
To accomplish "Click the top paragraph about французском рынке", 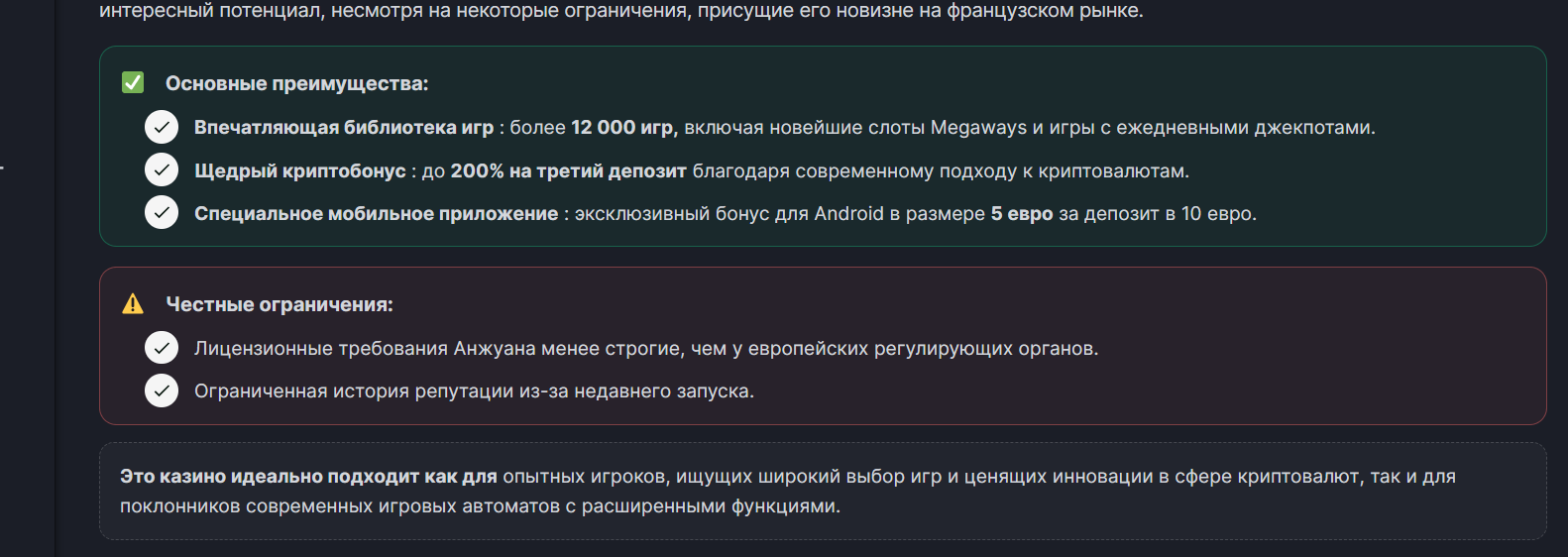I will (x=621, y=11).
